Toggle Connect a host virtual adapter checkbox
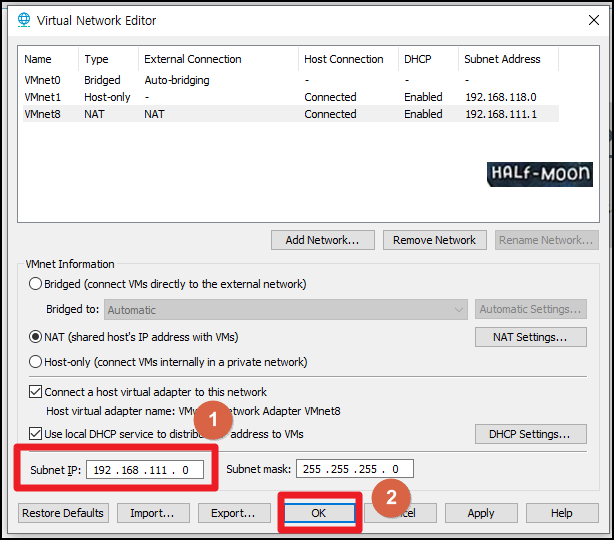 pos(36,392)
